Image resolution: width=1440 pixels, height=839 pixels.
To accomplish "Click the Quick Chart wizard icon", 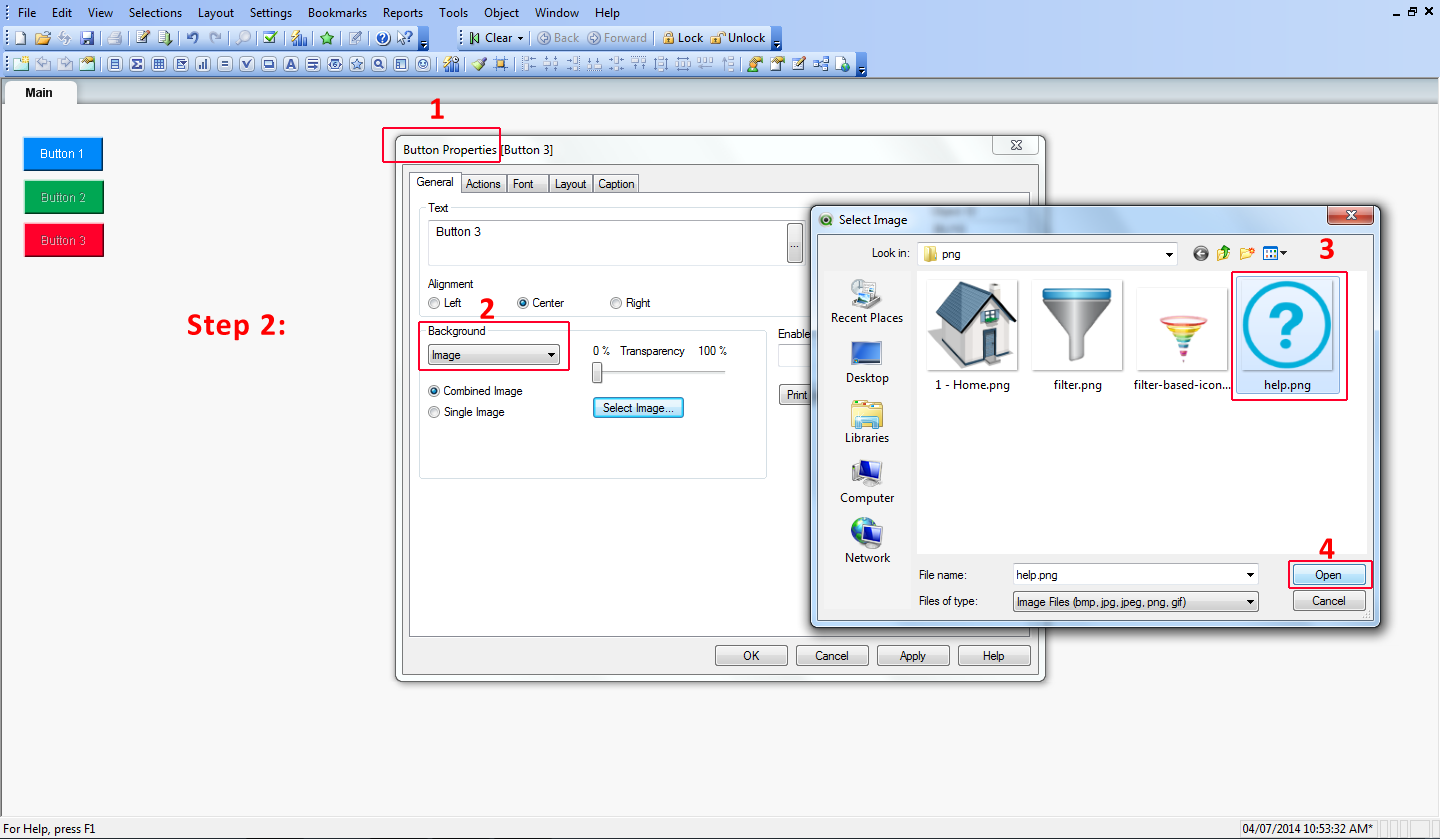I will point(298,38).
